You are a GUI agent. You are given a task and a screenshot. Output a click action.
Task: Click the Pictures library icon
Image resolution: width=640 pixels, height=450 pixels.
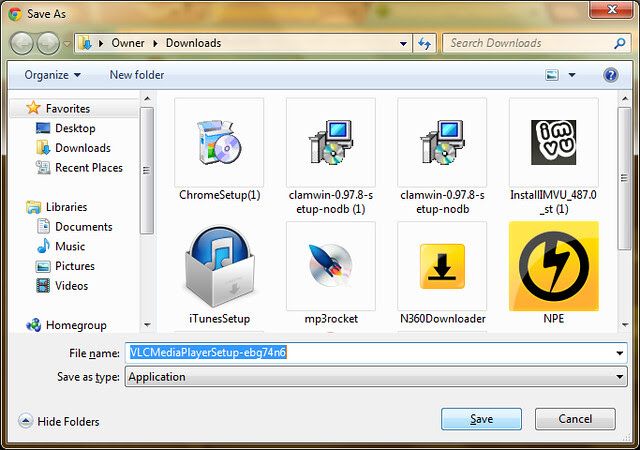tap(43, 266)
